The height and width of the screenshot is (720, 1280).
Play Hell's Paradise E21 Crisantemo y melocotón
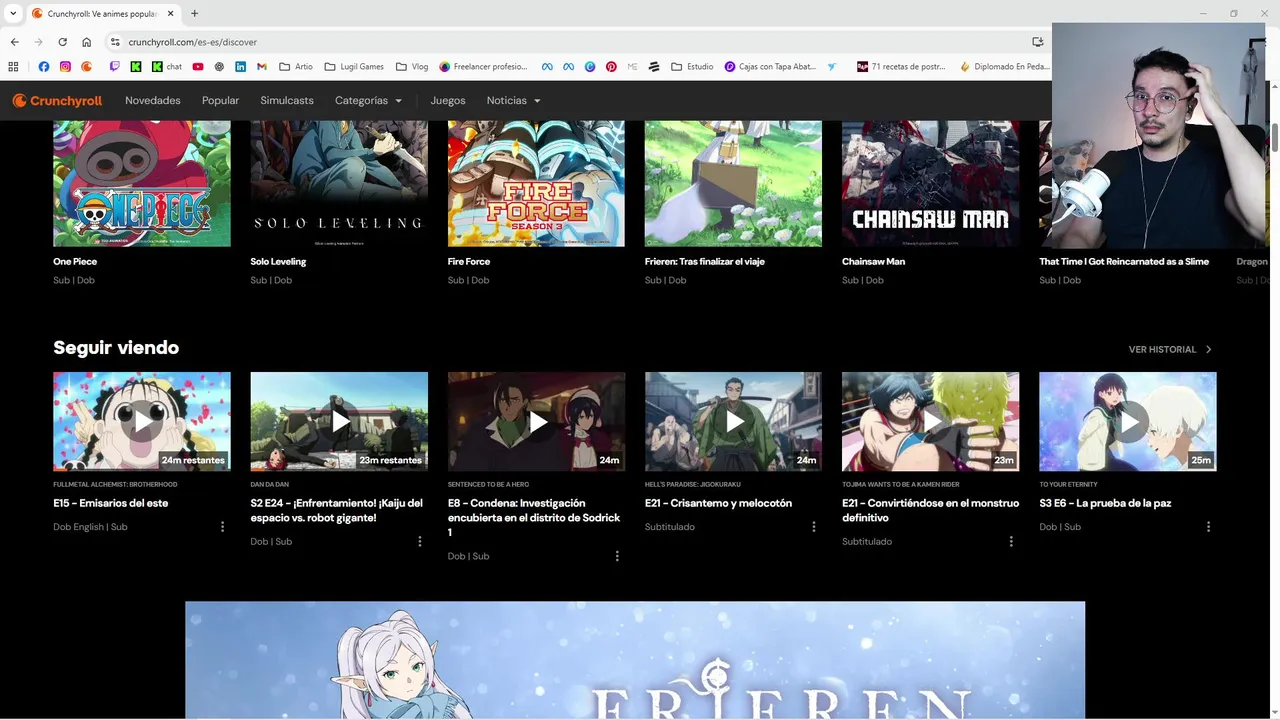pos(733,421)
